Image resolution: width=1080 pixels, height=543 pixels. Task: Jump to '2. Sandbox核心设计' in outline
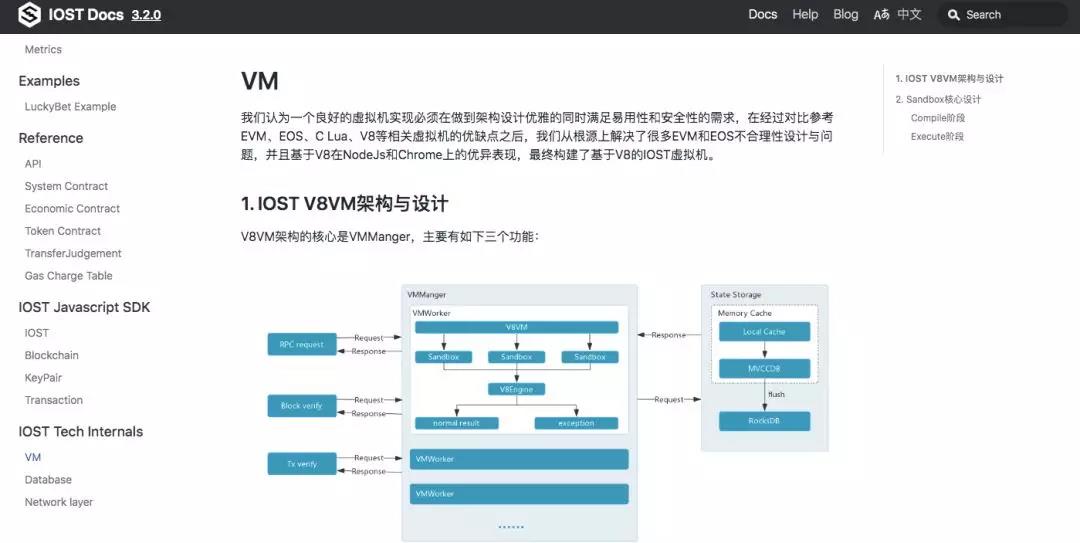pos(938,99)
